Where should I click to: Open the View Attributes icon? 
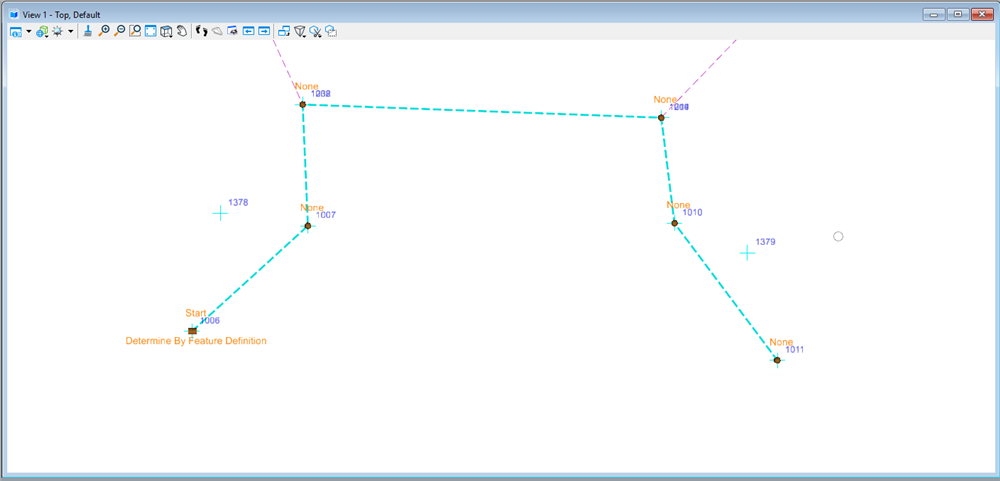coord(16,31)
